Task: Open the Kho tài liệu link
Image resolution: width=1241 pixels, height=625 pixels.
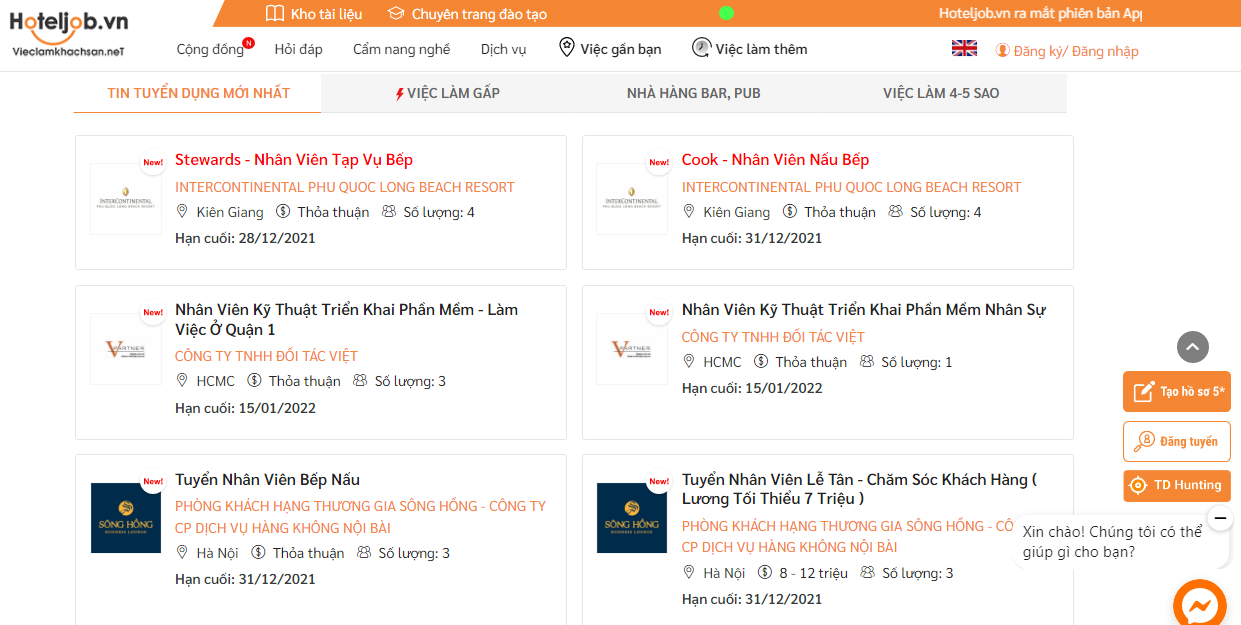Action: point(326,14)
